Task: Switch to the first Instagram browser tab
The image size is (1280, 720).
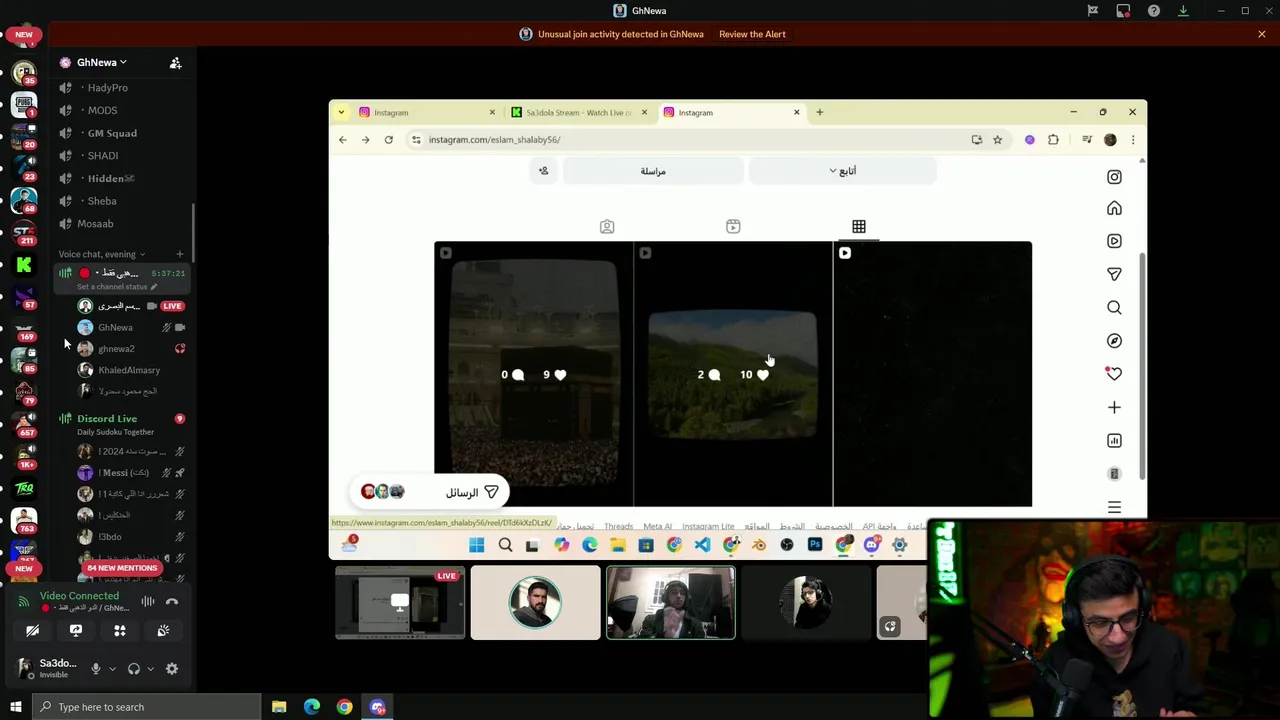Action: coord(426,113)
